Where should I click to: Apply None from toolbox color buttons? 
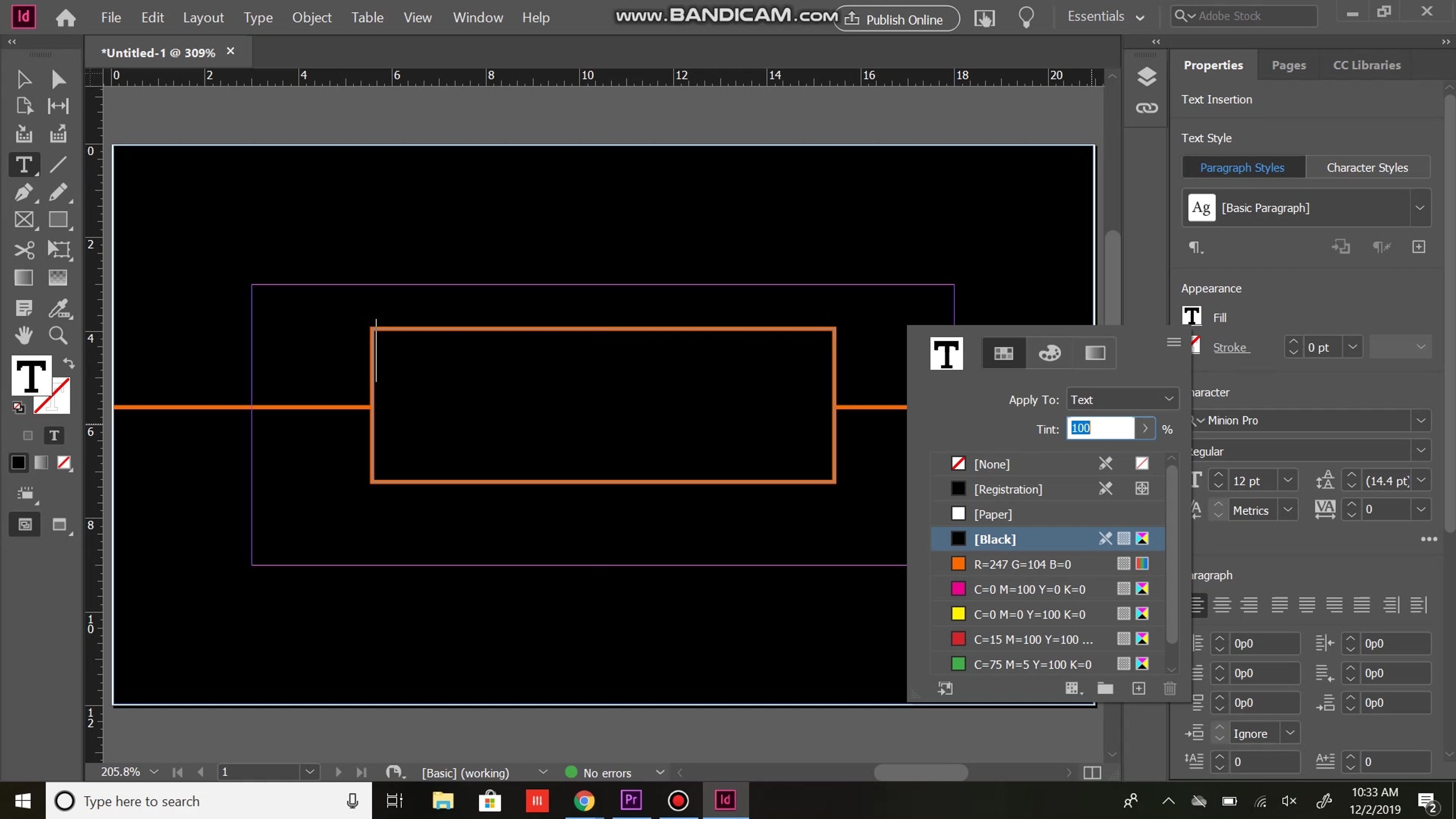point(64,463)
